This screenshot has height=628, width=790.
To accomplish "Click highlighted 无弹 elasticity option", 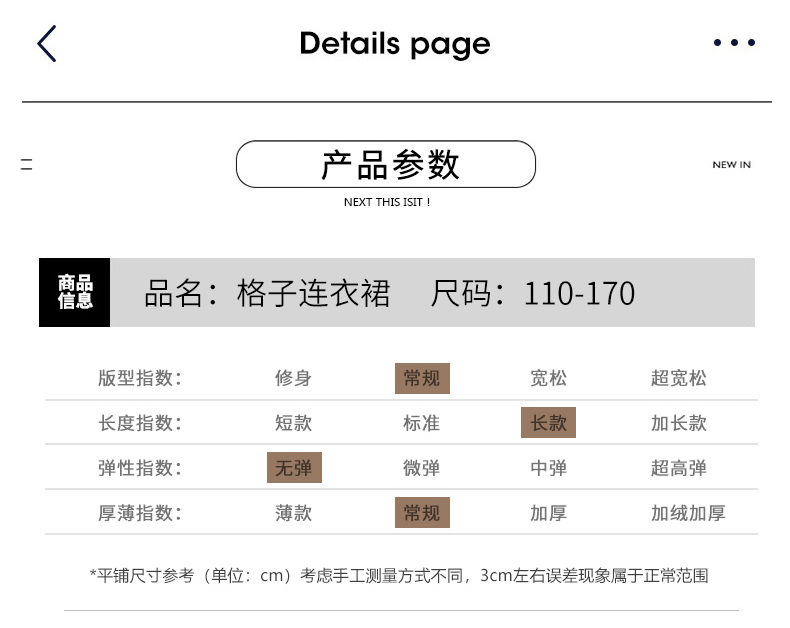I will [293, 468].
